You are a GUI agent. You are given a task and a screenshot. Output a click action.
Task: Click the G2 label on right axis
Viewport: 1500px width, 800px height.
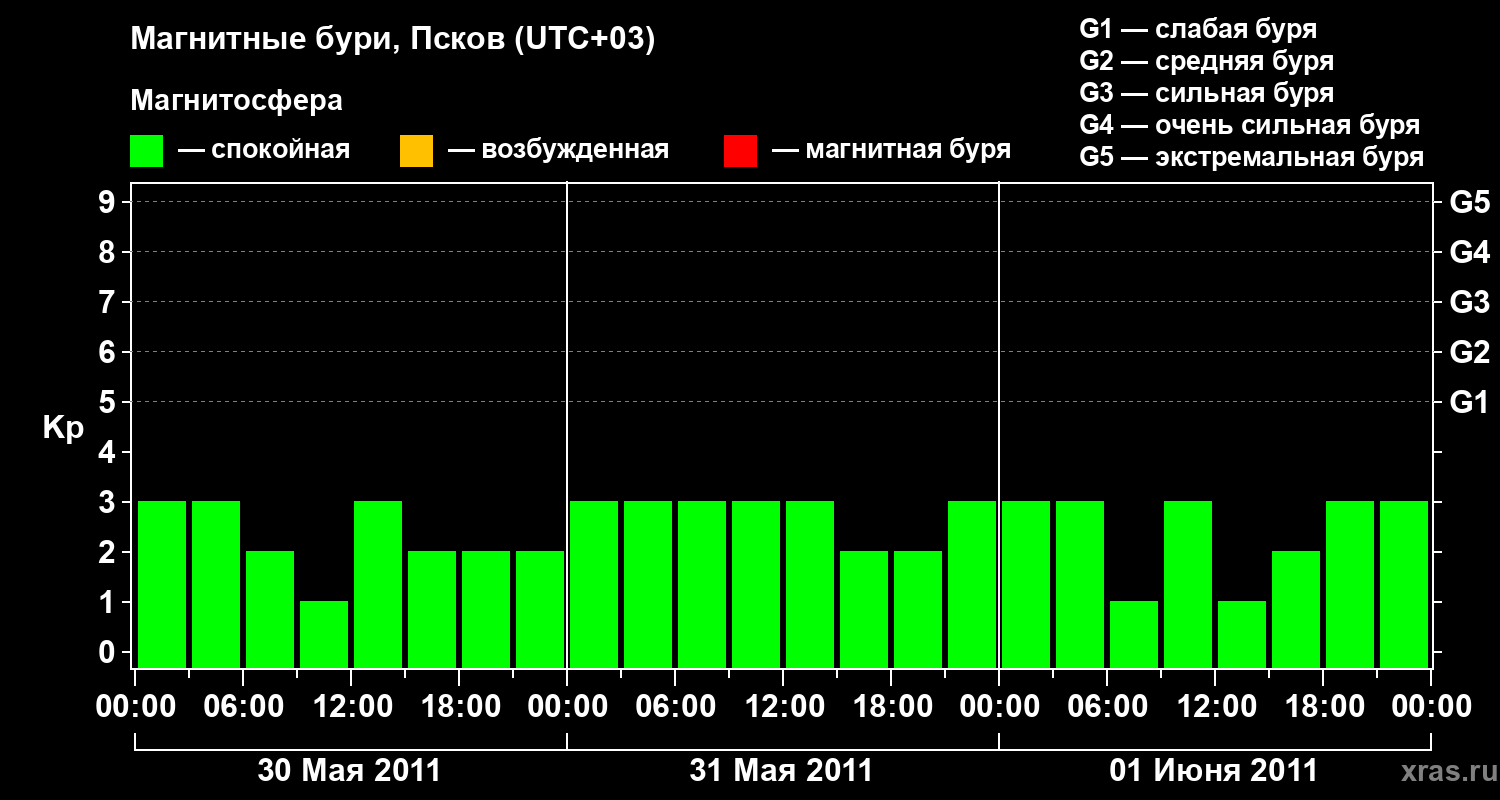click(x=1470, y=352)
